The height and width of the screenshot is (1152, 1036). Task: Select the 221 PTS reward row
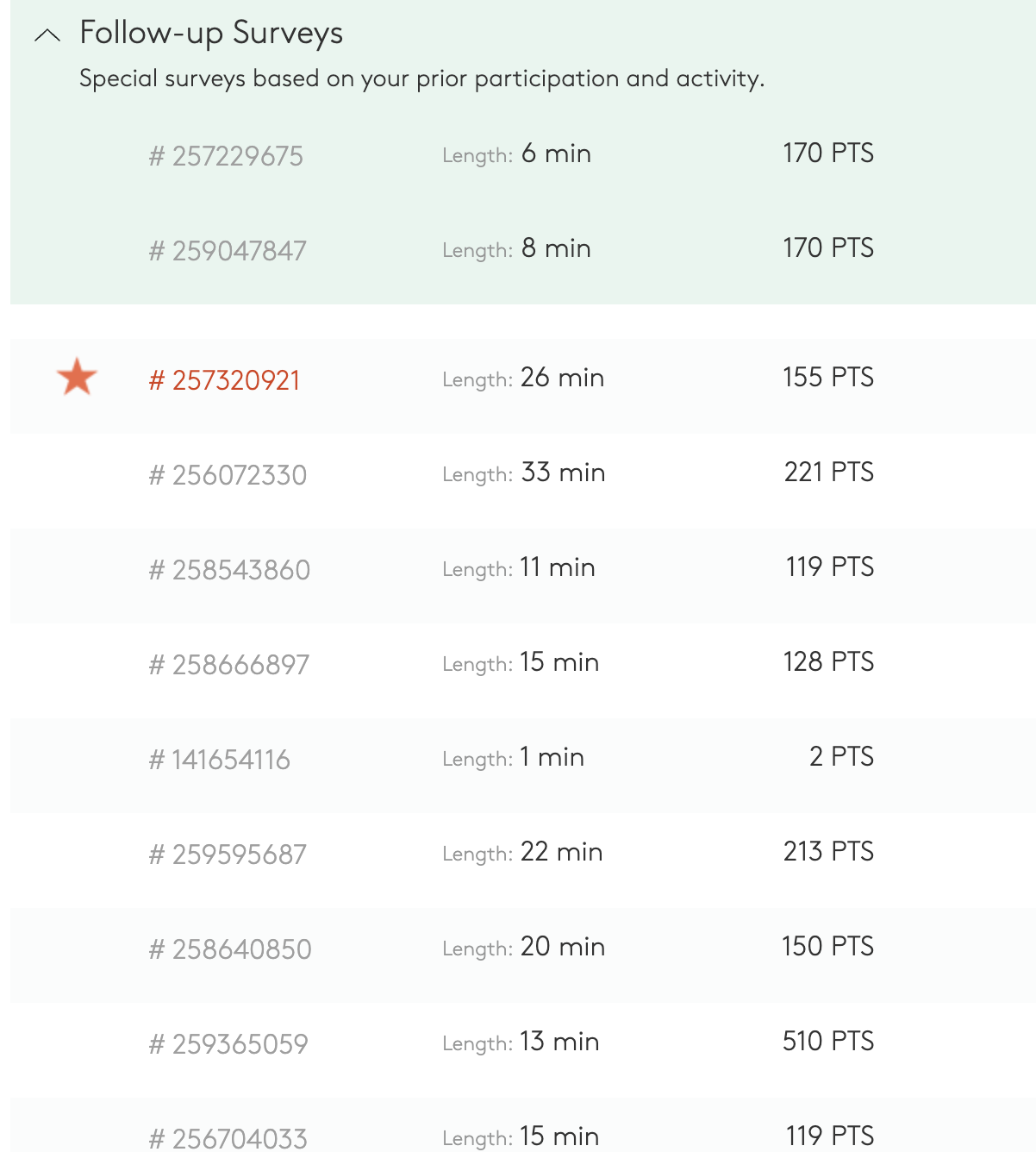coord(523,473)
